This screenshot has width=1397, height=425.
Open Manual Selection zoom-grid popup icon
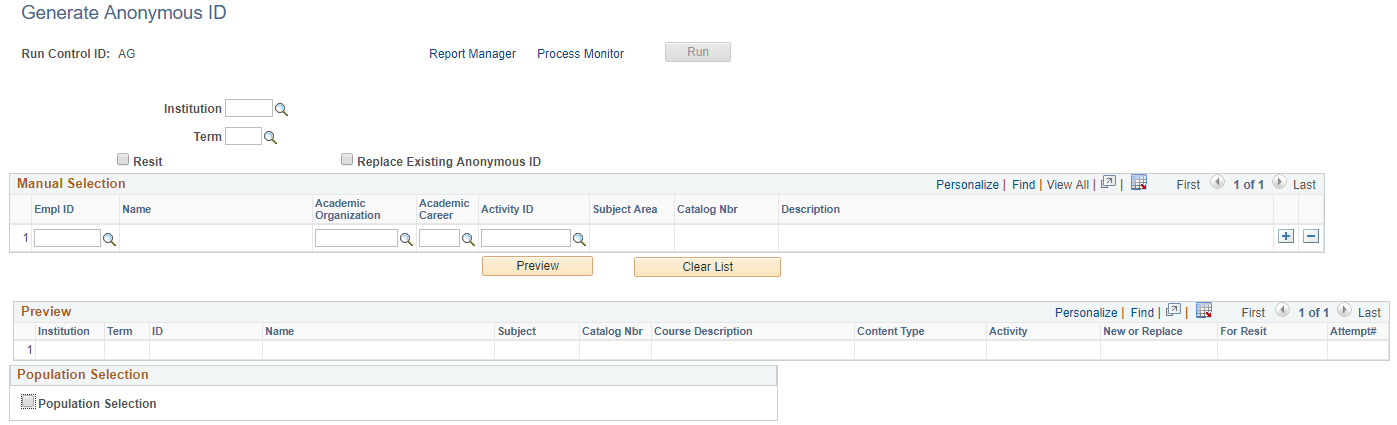pos(1108,183)
